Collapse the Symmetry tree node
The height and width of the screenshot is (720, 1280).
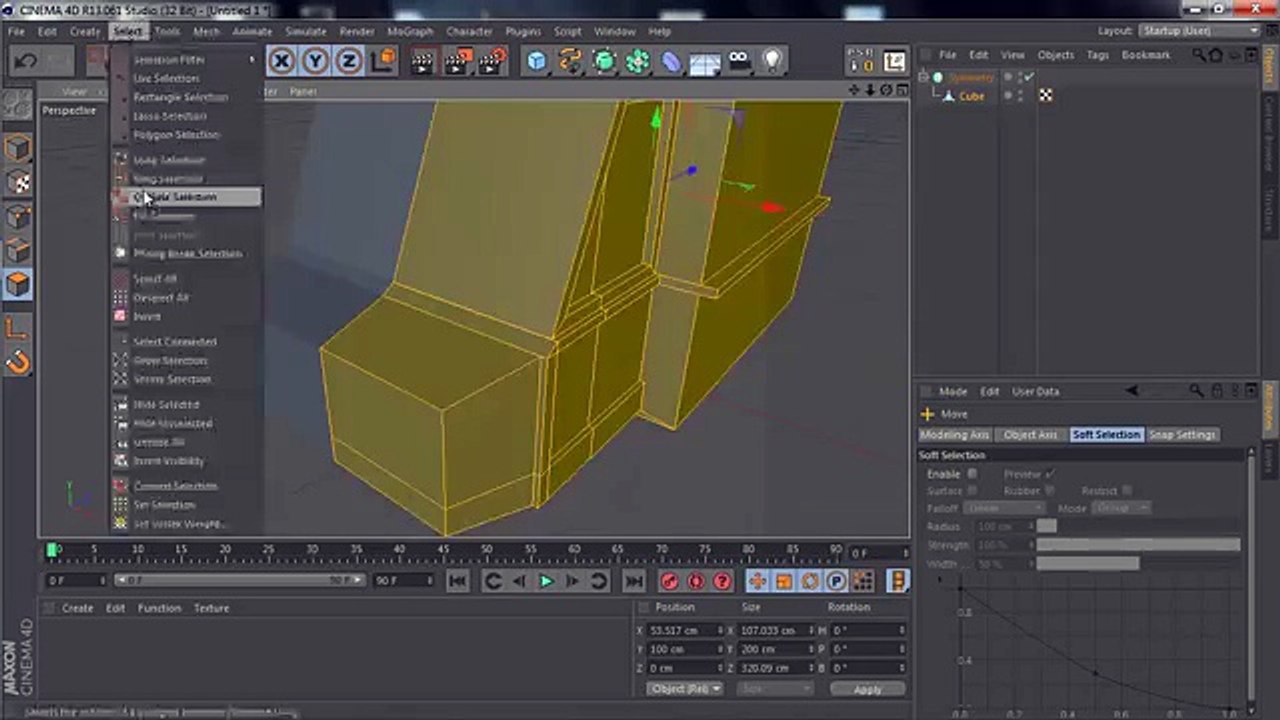(924, 77)
